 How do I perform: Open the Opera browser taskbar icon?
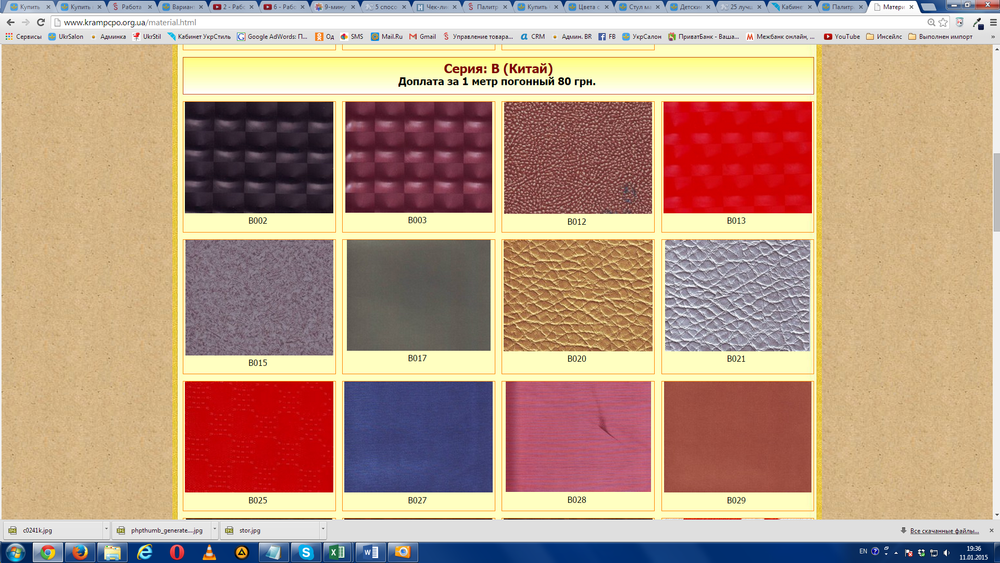(176, 552)
